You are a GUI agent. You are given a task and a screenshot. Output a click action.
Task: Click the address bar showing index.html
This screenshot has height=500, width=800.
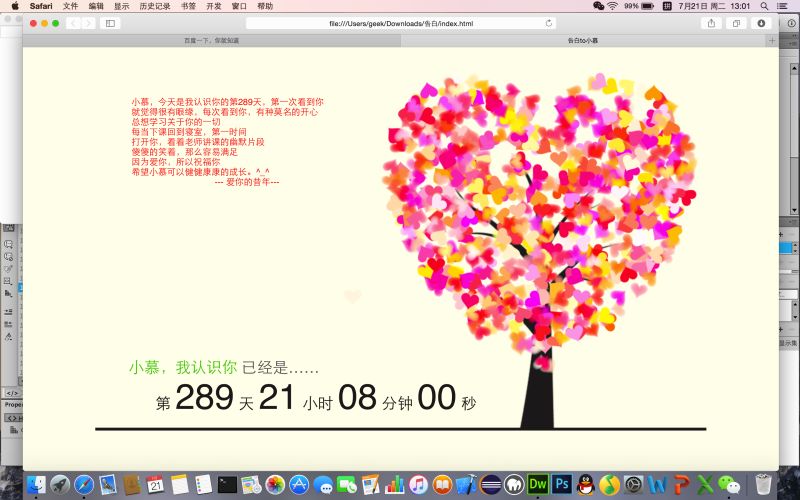pos(401,23)
